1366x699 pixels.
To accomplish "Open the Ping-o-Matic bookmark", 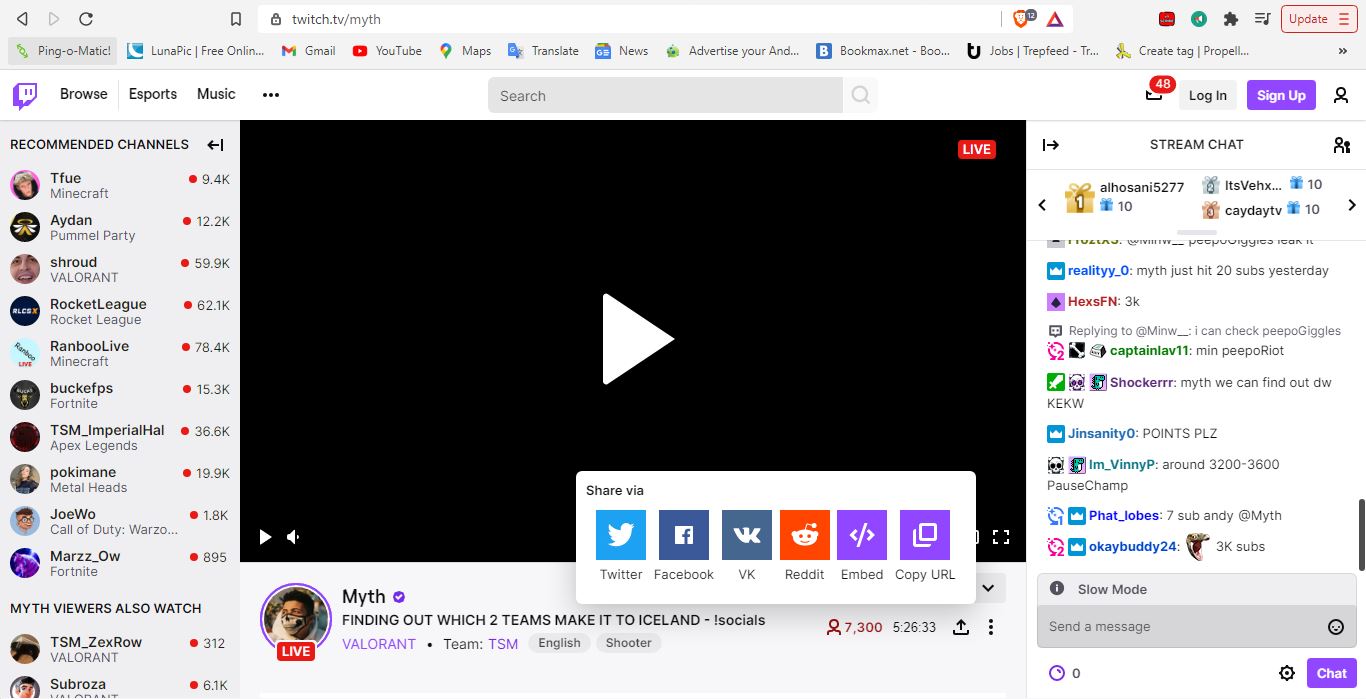I will (x=63, y=51).
